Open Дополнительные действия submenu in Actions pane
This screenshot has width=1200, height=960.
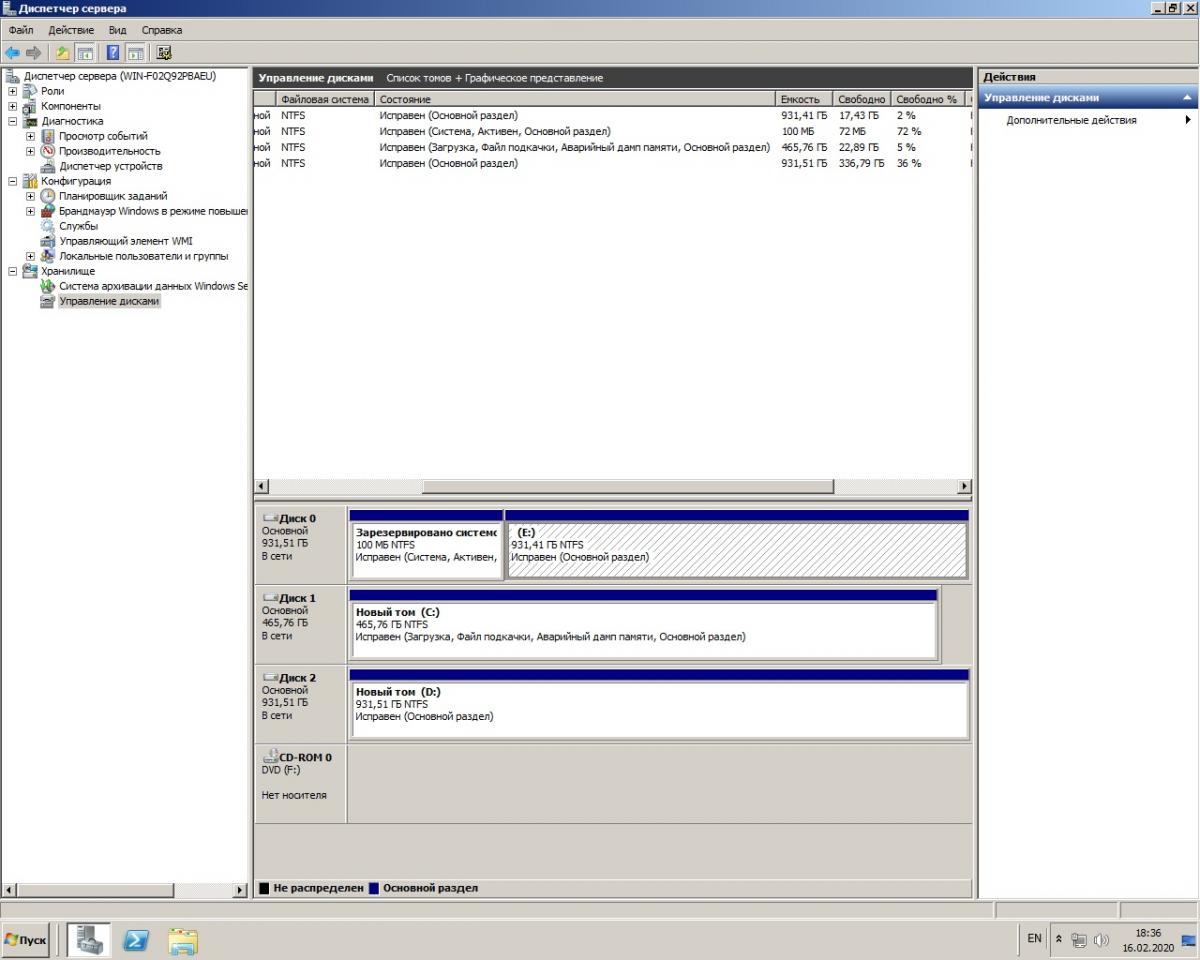[1071, 120]
